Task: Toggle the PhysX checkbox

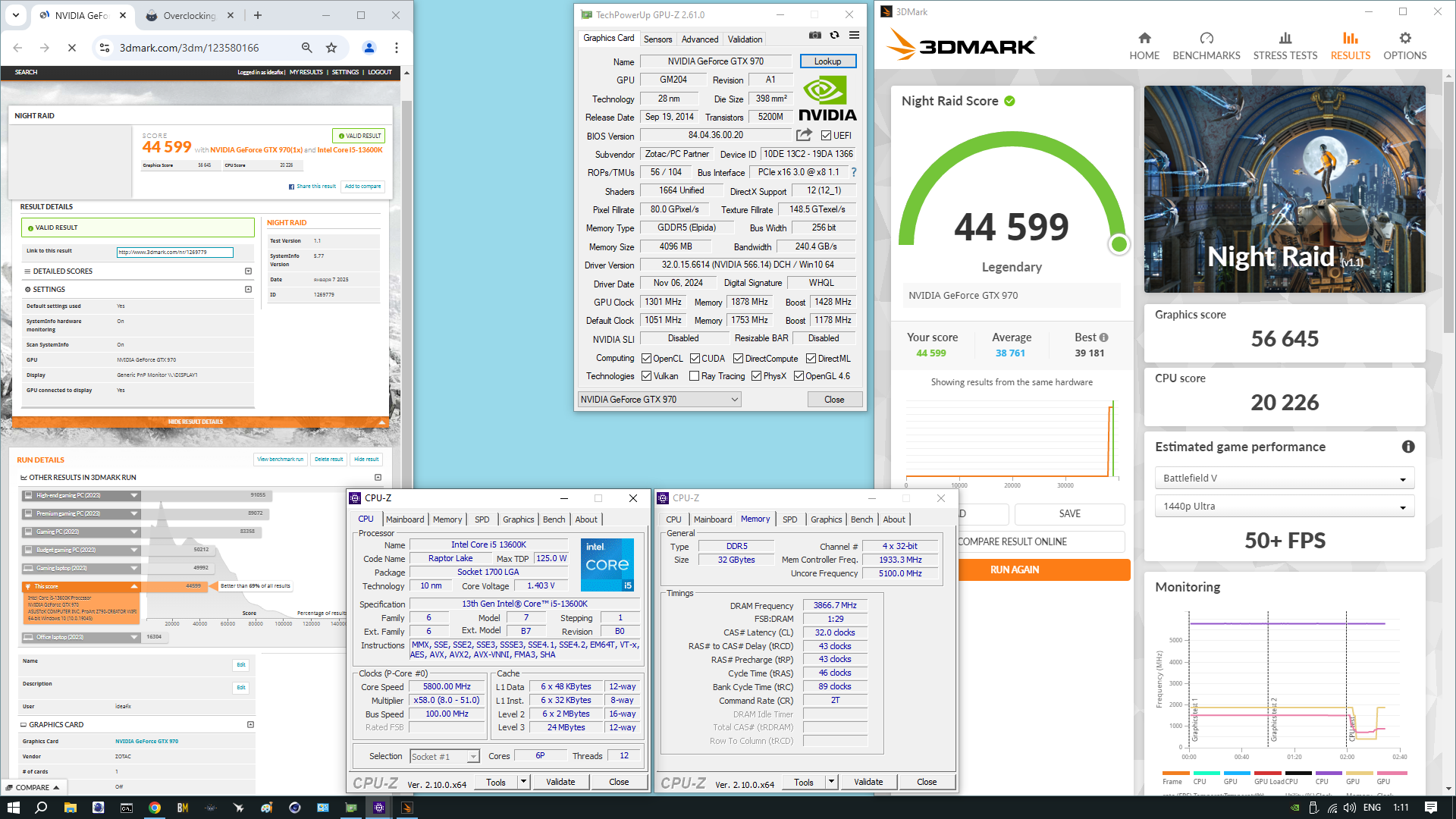Action: (x=756, y=376)
